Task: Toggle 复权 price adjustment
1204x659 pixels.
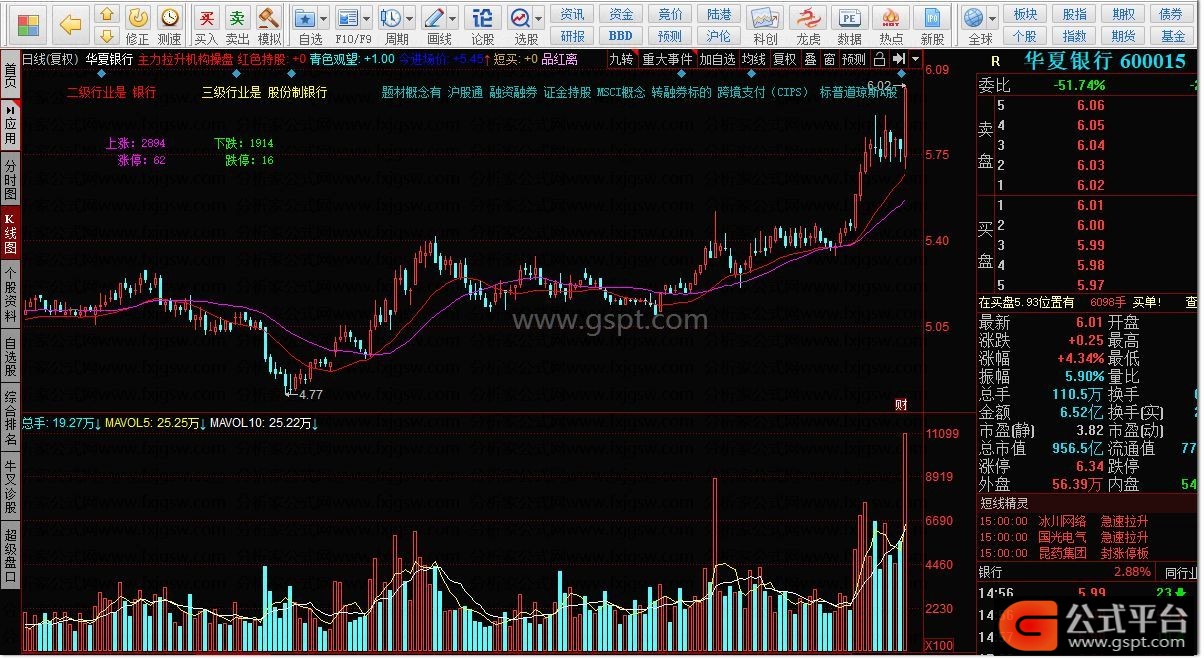Action: 785,59
